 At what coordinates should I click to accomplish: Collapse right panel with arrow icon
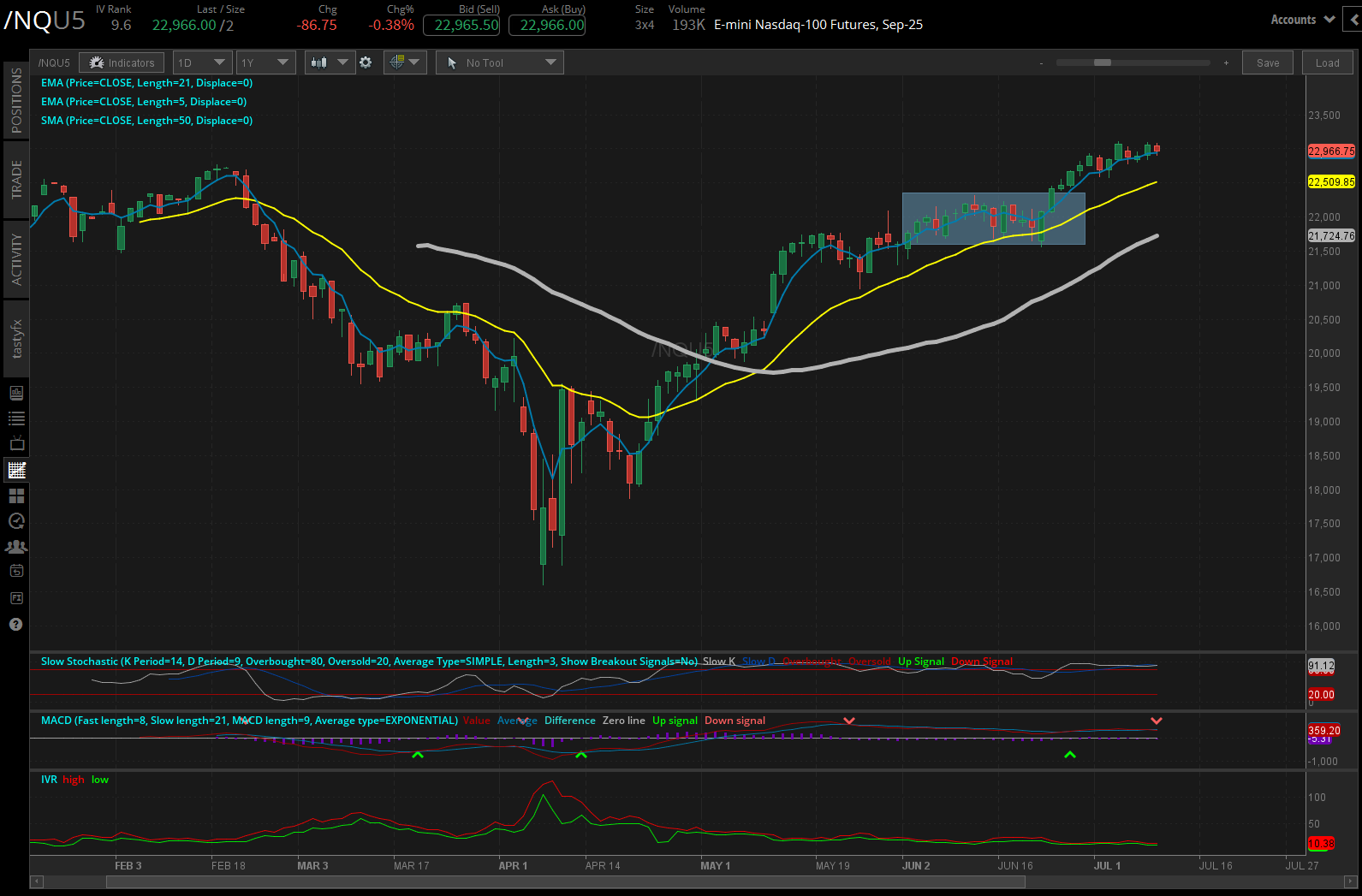pyautogui.click(x=1353, y=19)
